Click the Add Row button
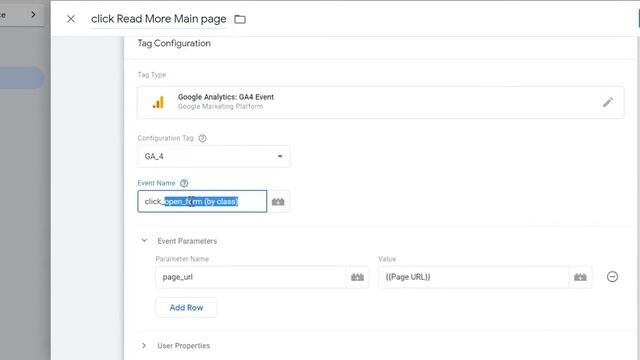 click(186, 308)
